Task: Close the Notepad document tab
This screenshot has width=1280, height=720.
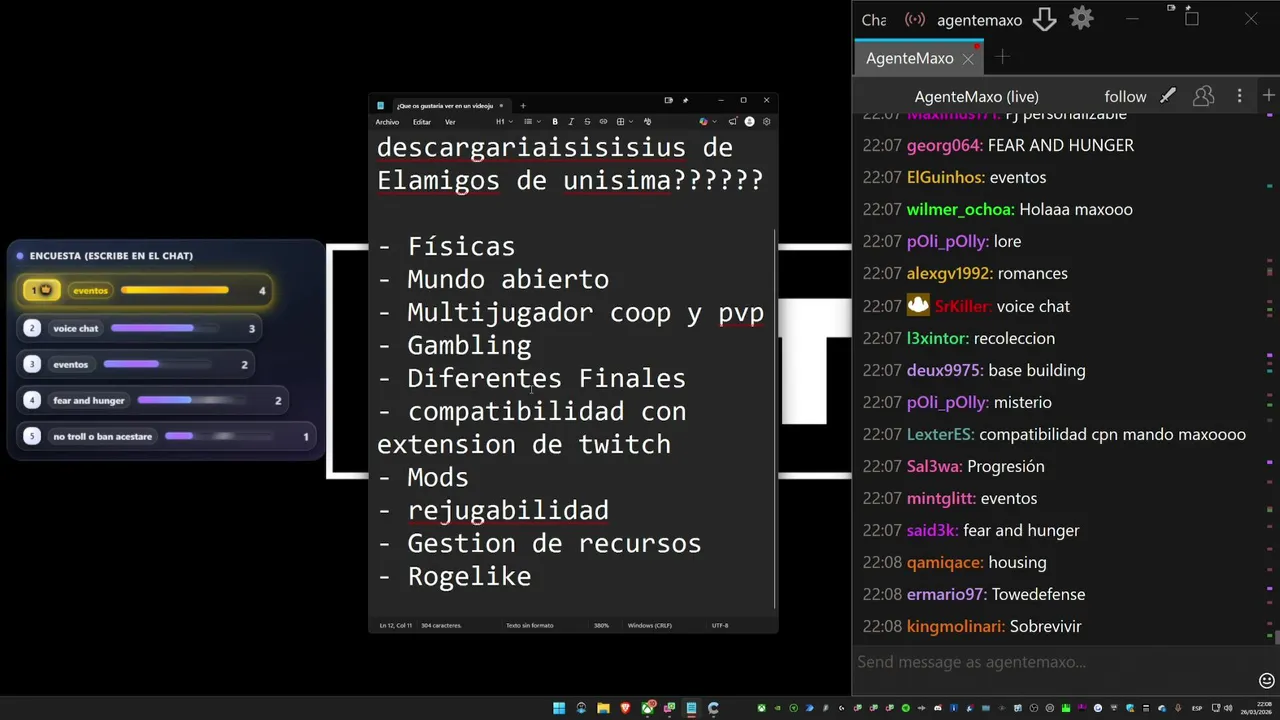Action: tap(502, 106)
